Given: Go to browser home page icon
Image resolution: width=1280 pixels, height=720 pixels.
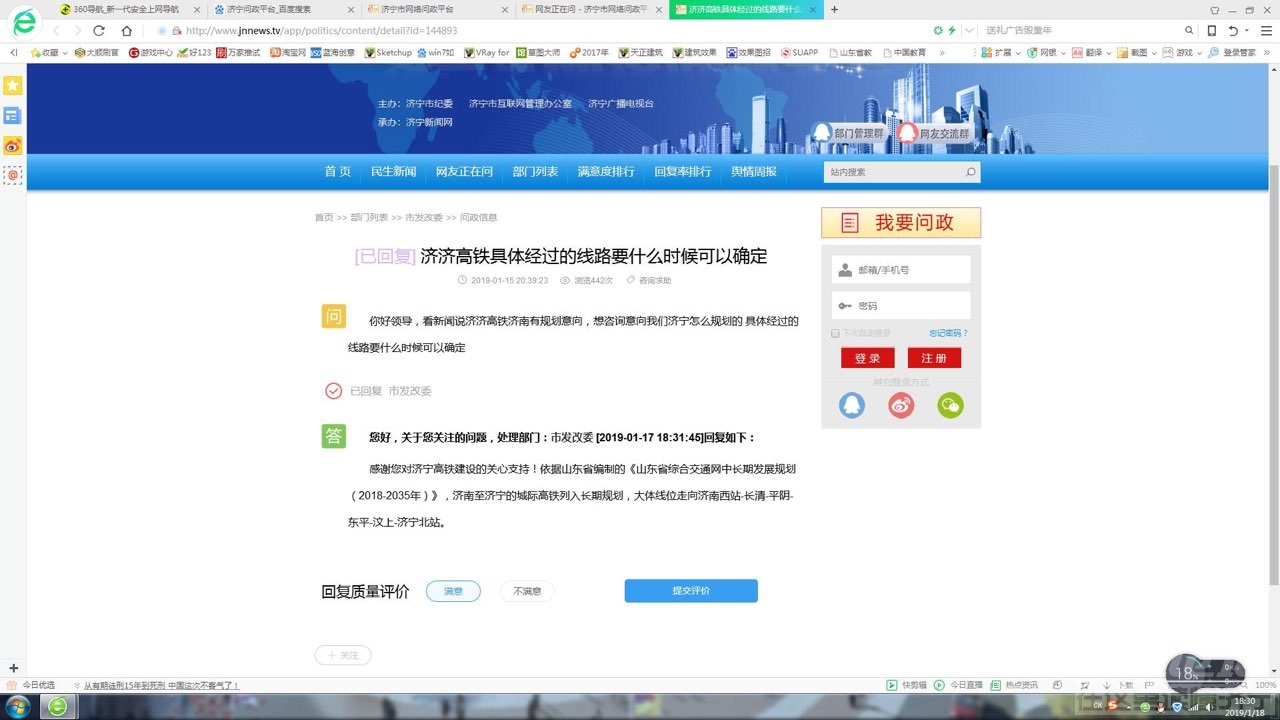Looking at the screenshot, I should [126, 30].
